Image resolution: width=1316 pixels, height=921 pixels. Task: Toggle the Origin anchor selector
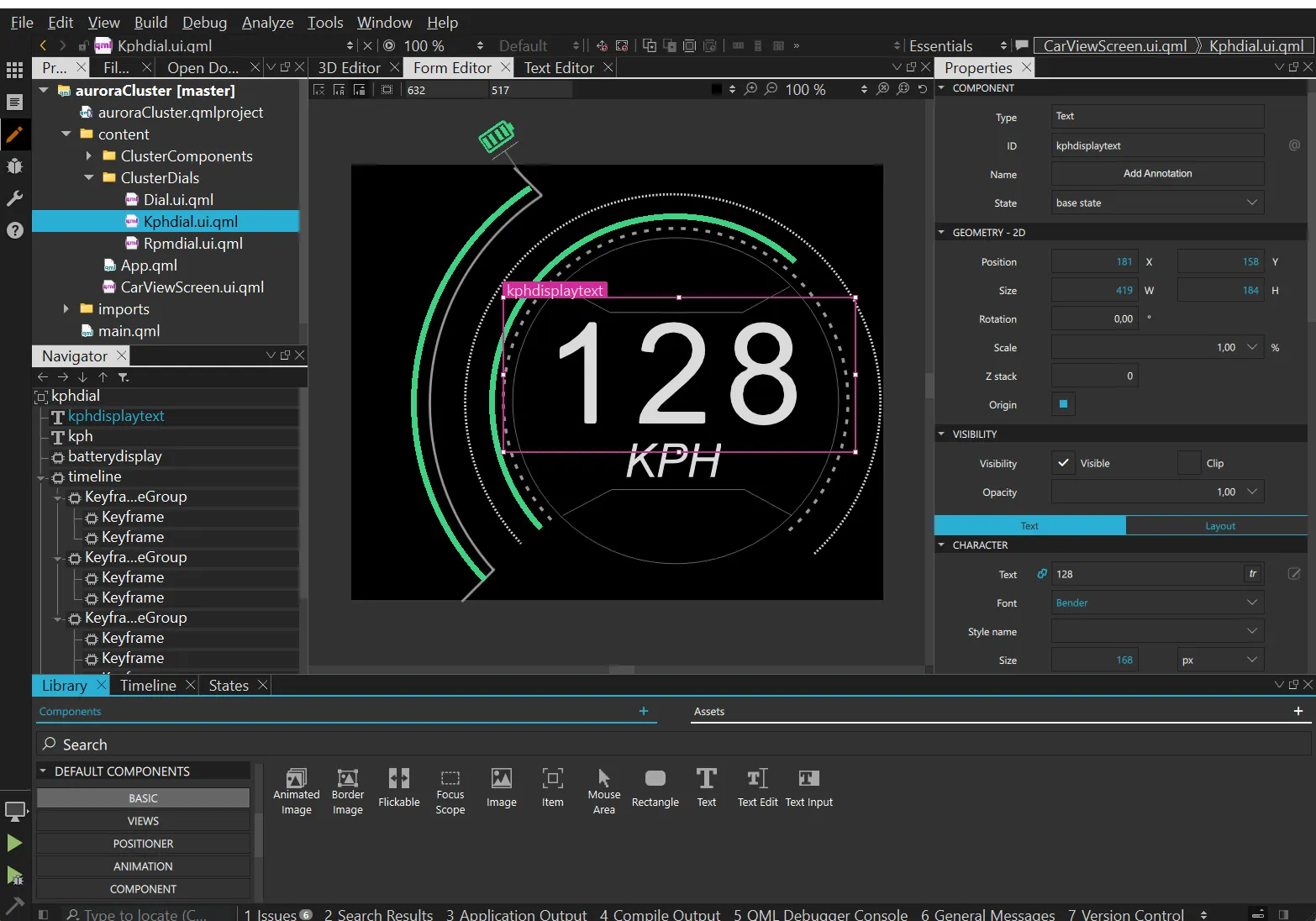[x=1063, y=404]
